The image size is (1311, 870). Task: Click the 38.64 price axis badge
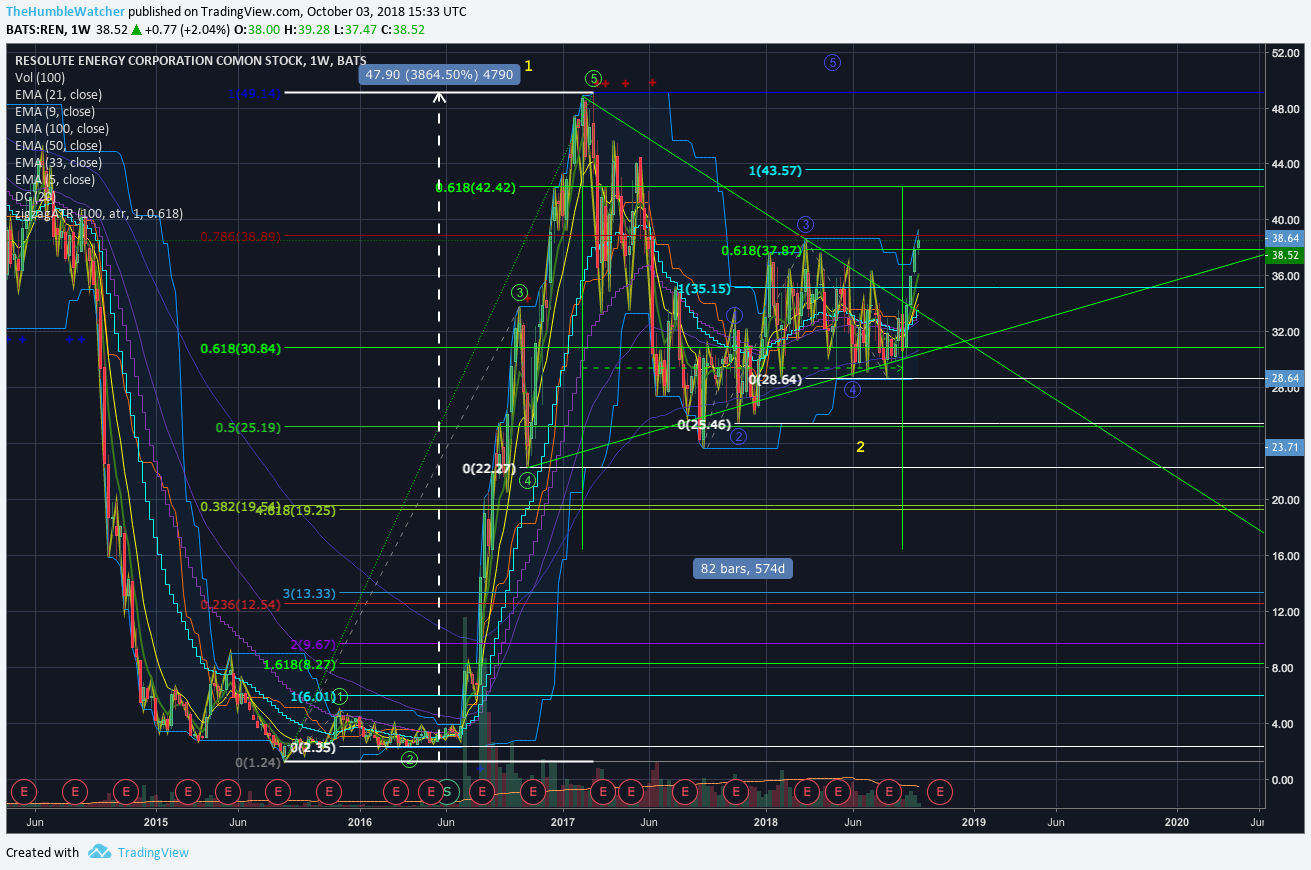click(x=1285, y=238)
